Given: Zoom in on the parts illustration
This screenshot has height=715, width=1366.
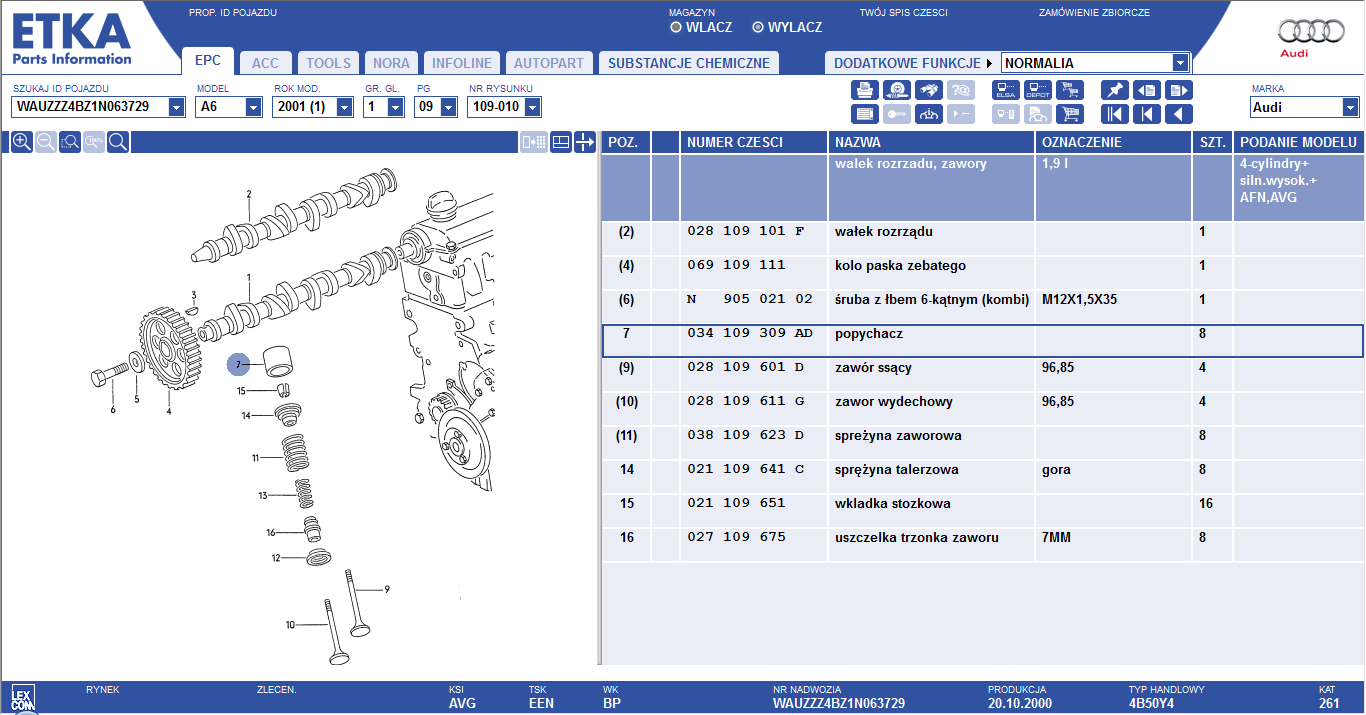Looking at the screenshot, I should [21, 142].
